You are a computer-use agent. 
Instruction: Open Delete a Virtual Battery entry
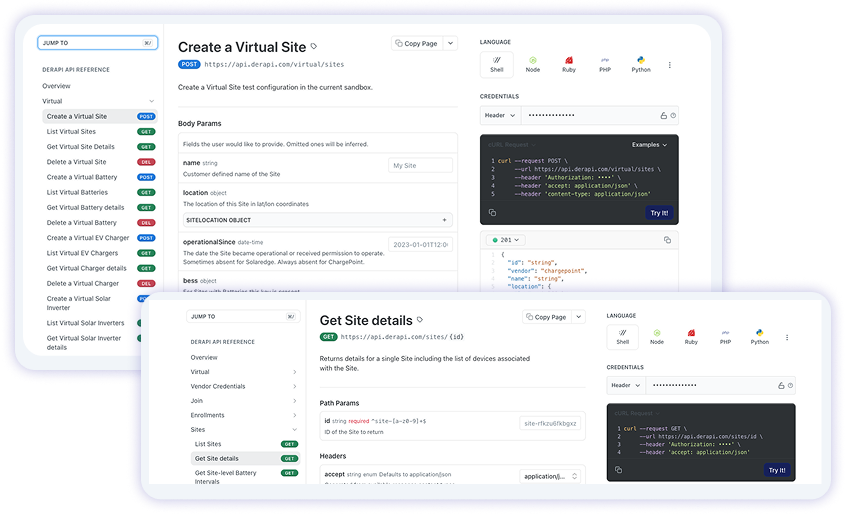coord(100,223)
